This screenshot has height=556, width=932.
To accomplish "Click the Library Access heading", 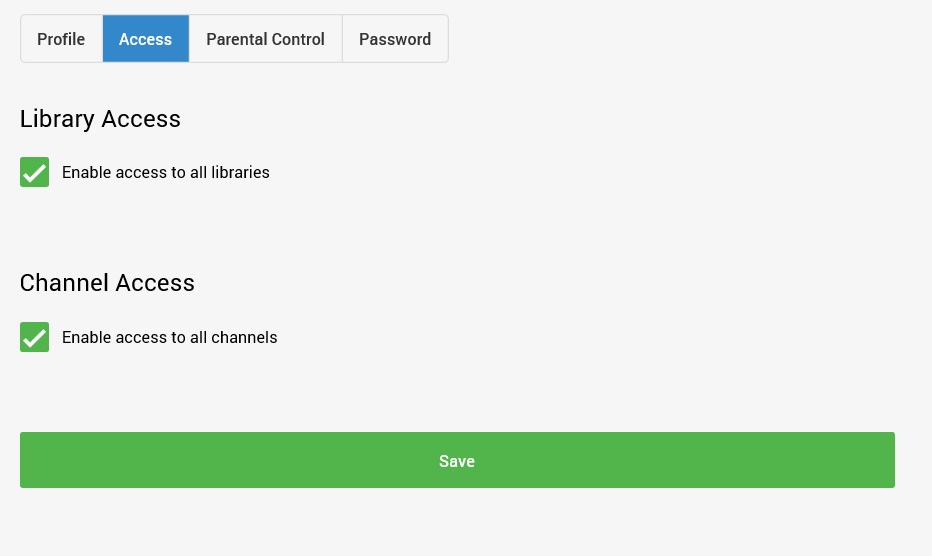I will [x=100, y=119].
